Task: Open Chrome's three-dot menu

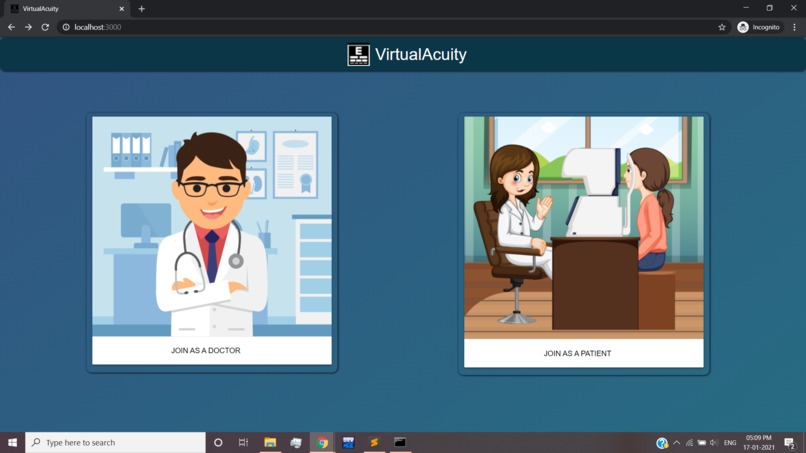Action: point(794,27)
